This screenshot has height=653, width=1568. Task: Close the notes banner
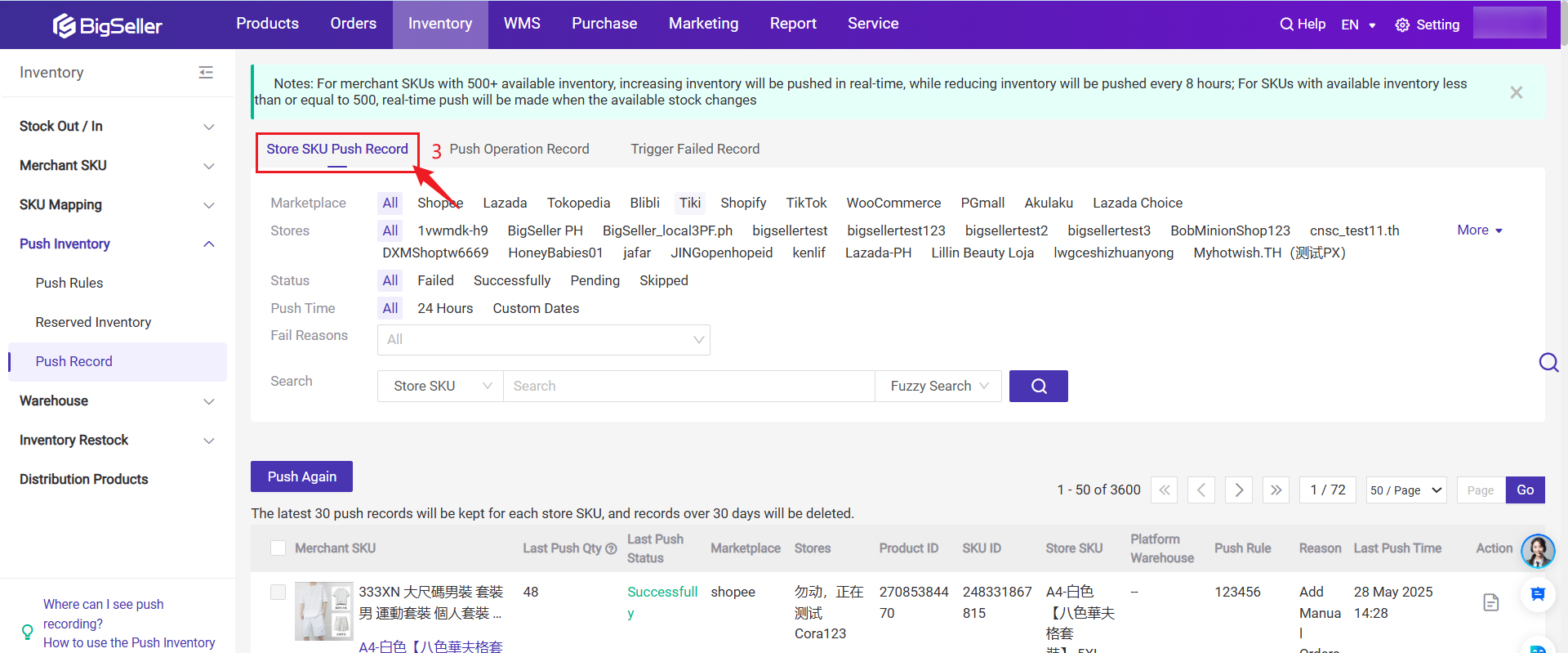(x=1517, y=92)
